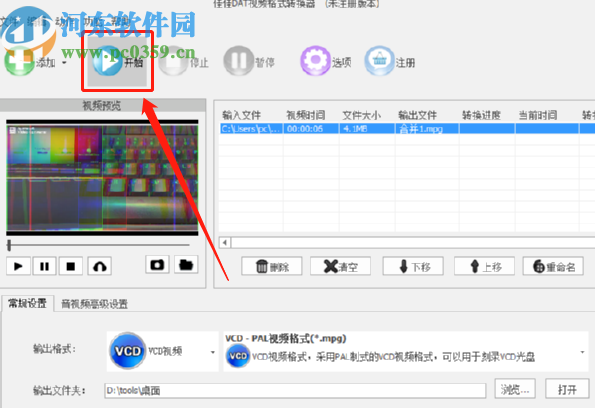
Task: Click the headphone audio icon under the preview
Action: (x=99, y=266)
